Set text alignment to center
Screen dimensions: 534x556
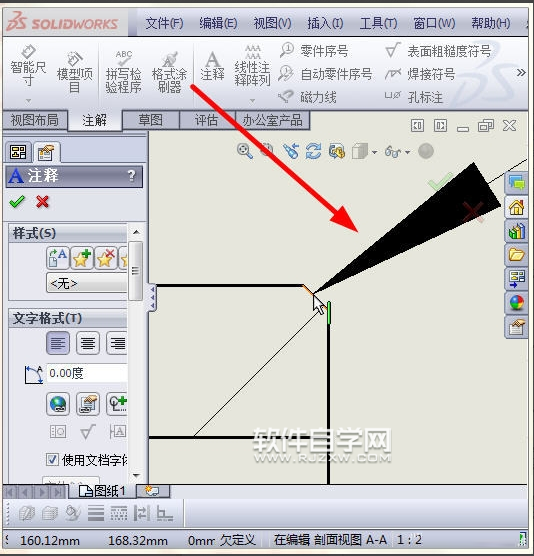coord(88,343)
